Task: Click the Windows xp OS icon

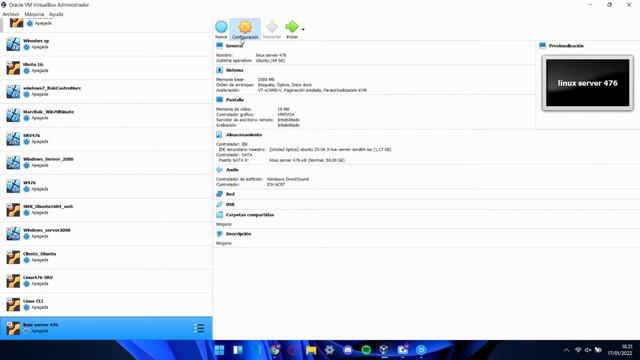Action: (13, 44)
